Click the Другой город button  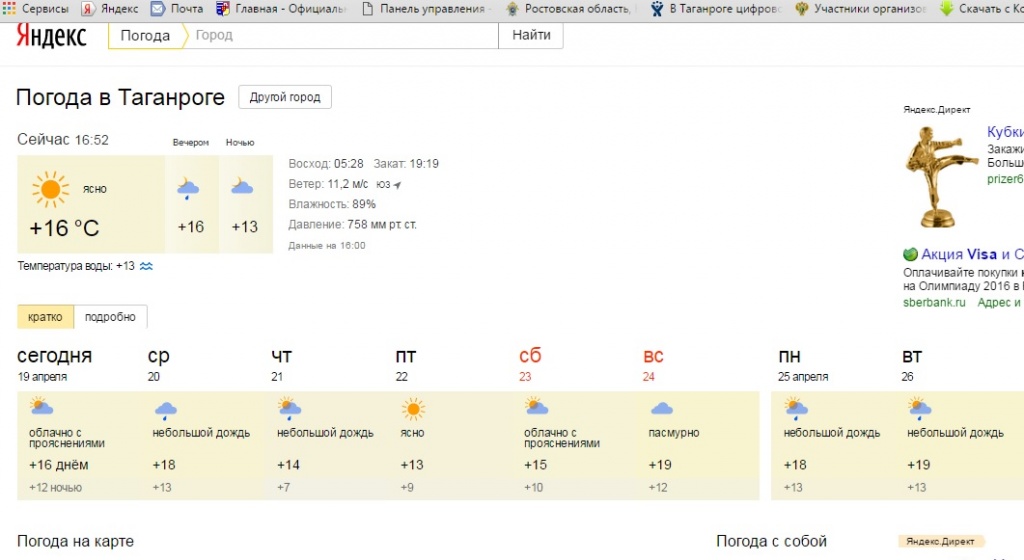tap(285, 97)
